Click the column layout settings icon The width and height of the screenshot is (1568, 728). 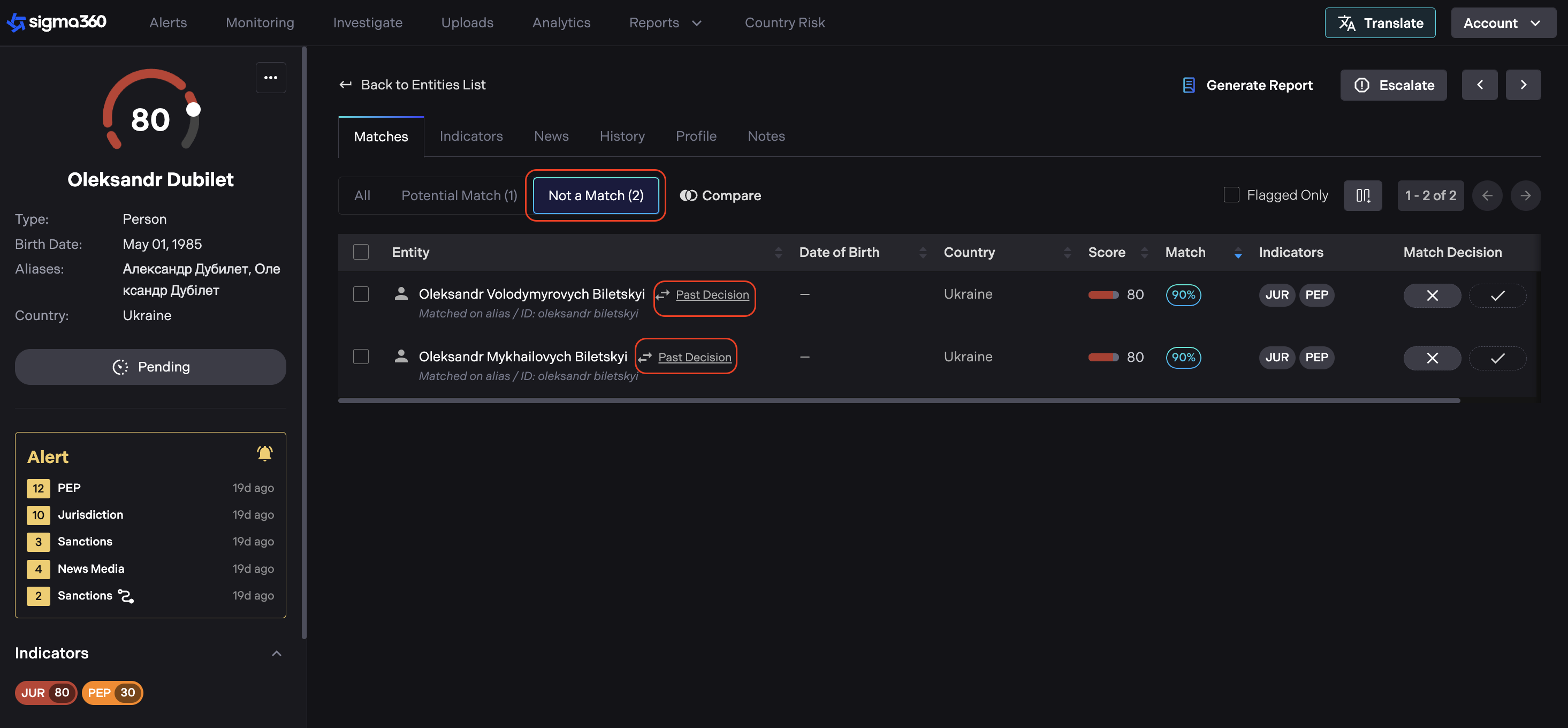tap(1363, 195)
